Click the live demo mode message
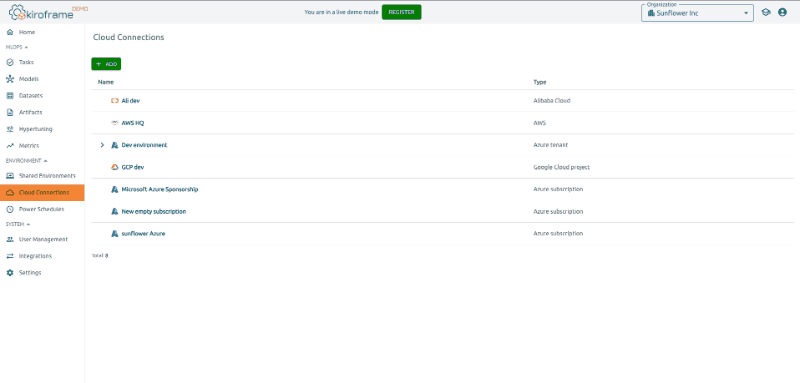 pyautogui.click(x=341, y=12)
